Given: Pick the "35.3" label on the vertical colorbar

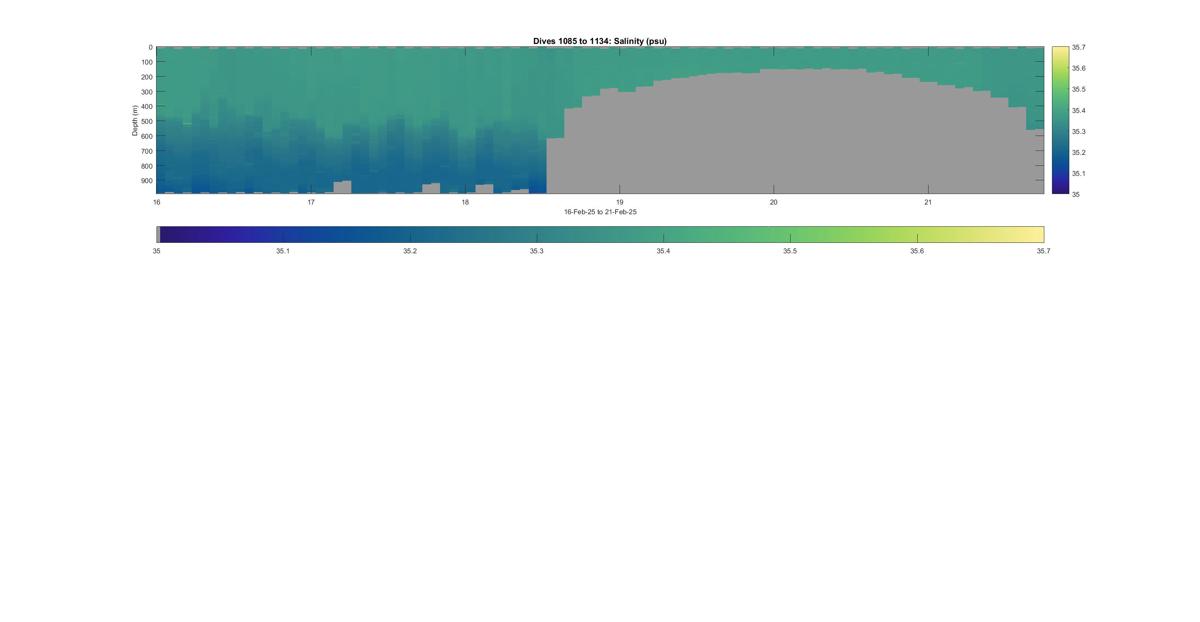Looking at the screenshot, I should coord(1078,131).
